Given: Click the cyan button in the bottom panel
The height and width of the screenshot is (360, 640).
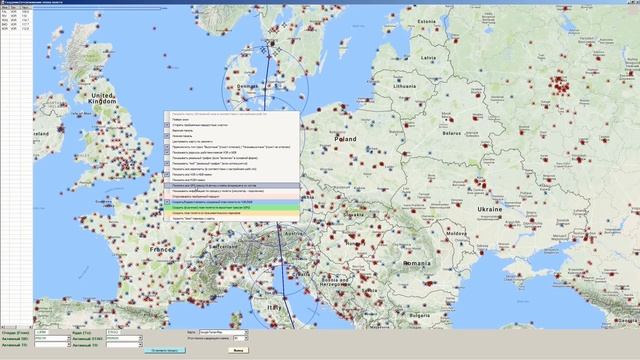Looking at the screenshot, I should pyautogui.click(x=165, y=350).
